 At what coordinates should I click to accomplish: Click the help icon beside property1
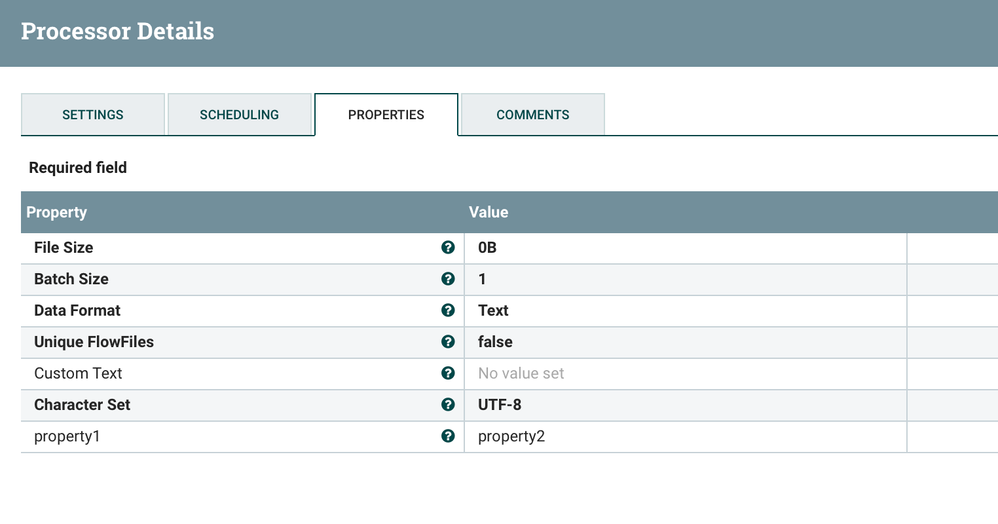(448, 436)
